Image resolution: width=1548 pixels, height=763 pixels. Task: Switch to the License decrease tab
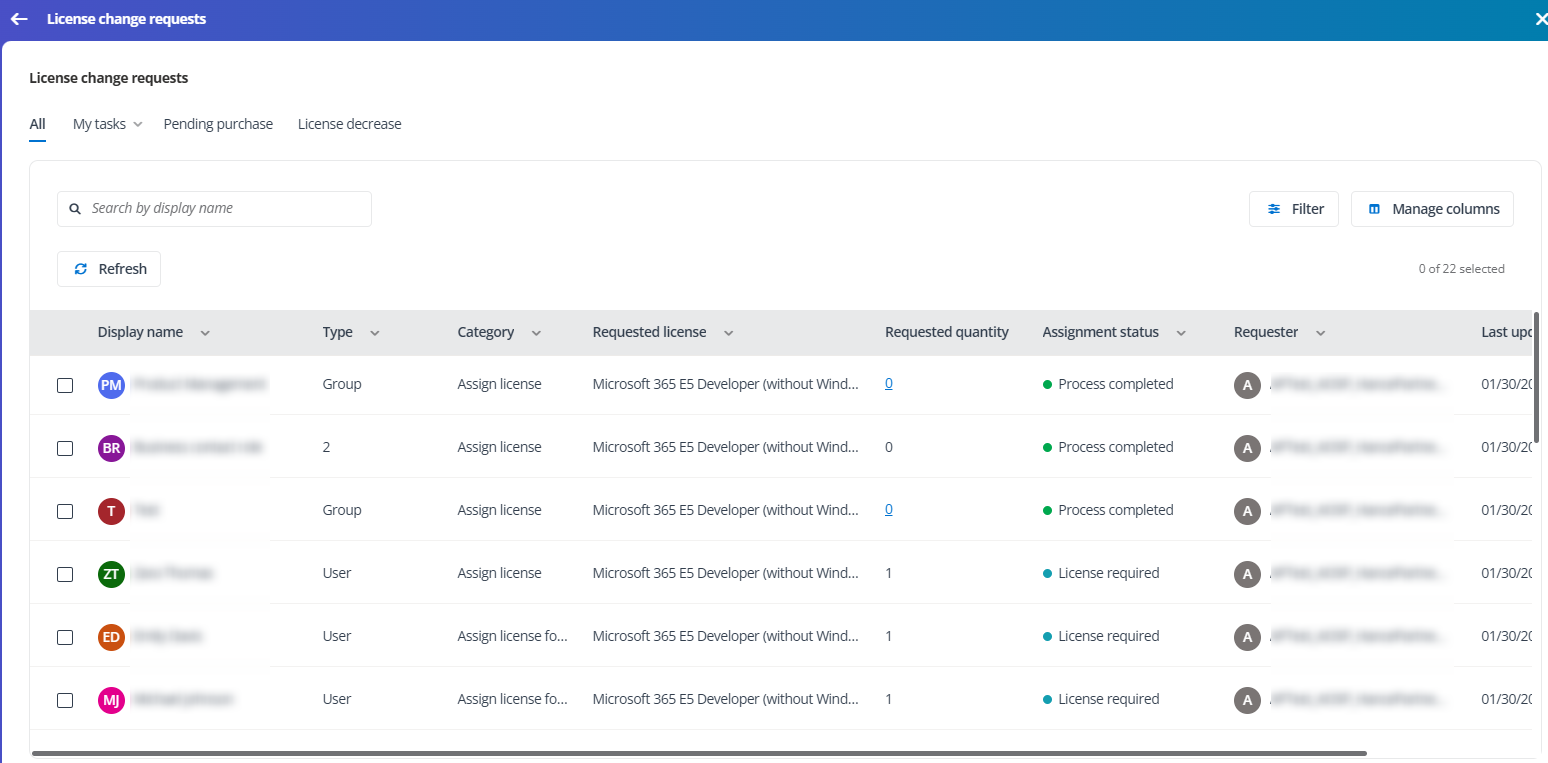[349, 124]
